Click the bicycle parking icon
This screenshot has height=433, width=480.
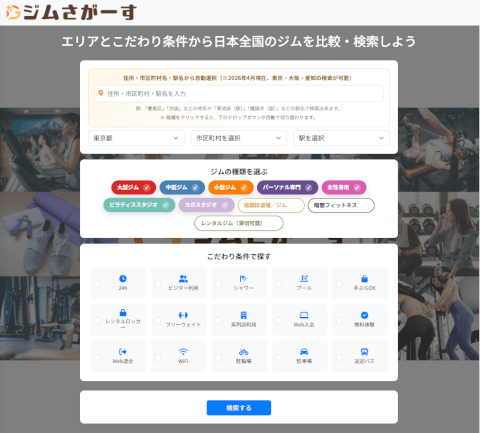click(243, 352)
